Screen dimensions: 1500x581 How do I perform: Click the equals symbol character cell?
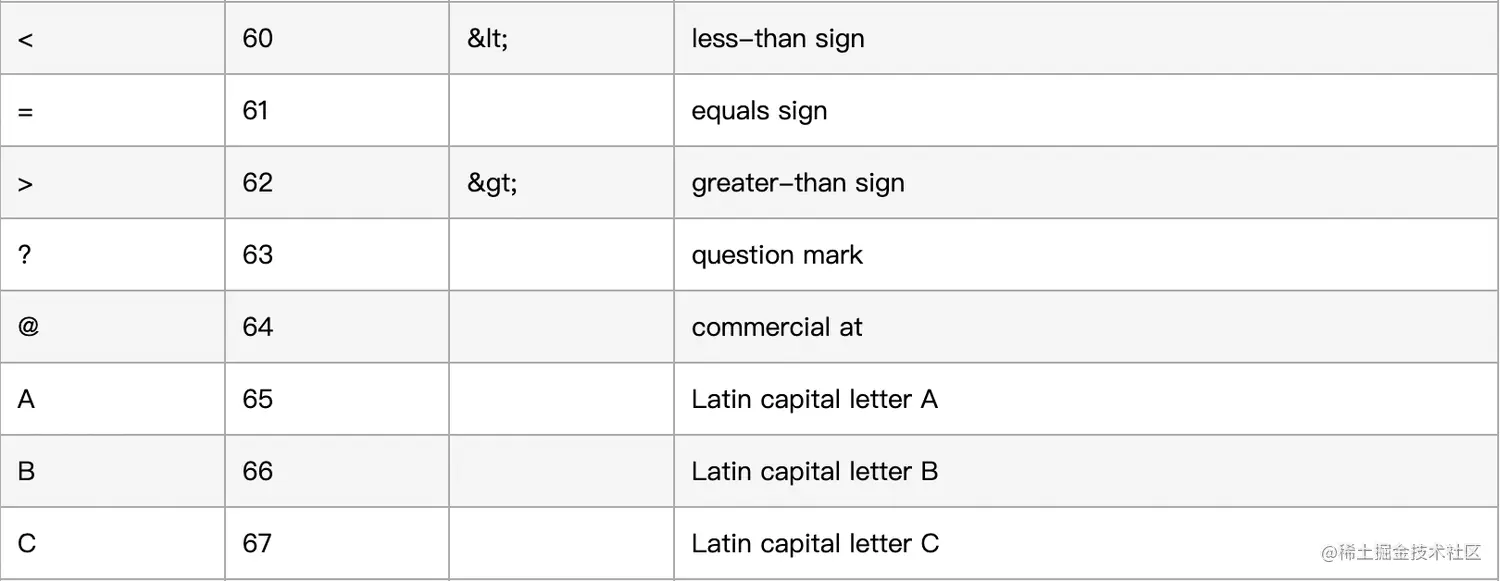tap(26, 111)
